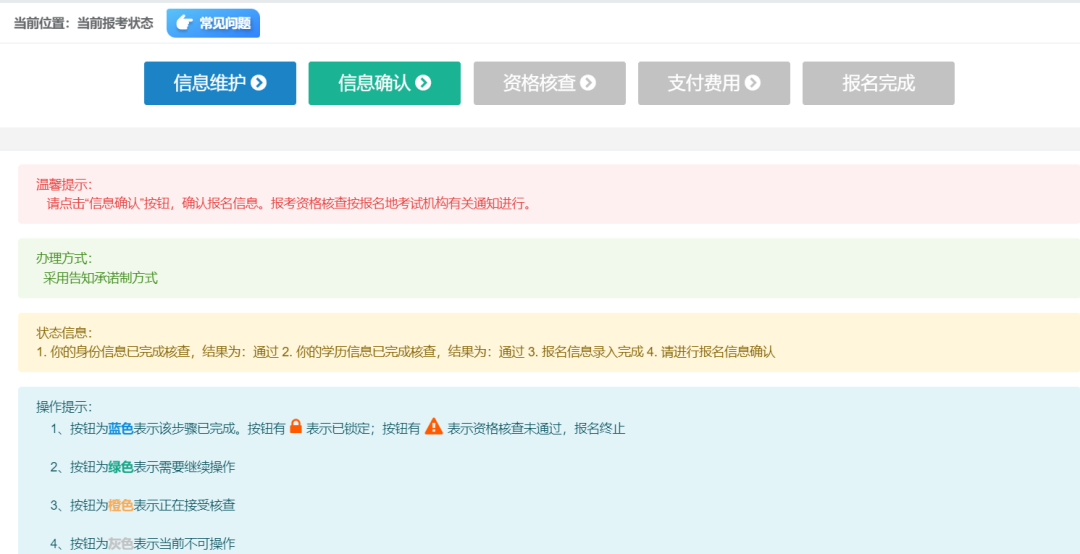Click the arrow icon on 信息维护
Screen dimensions: 1080x554
click(x=258, y=83)
